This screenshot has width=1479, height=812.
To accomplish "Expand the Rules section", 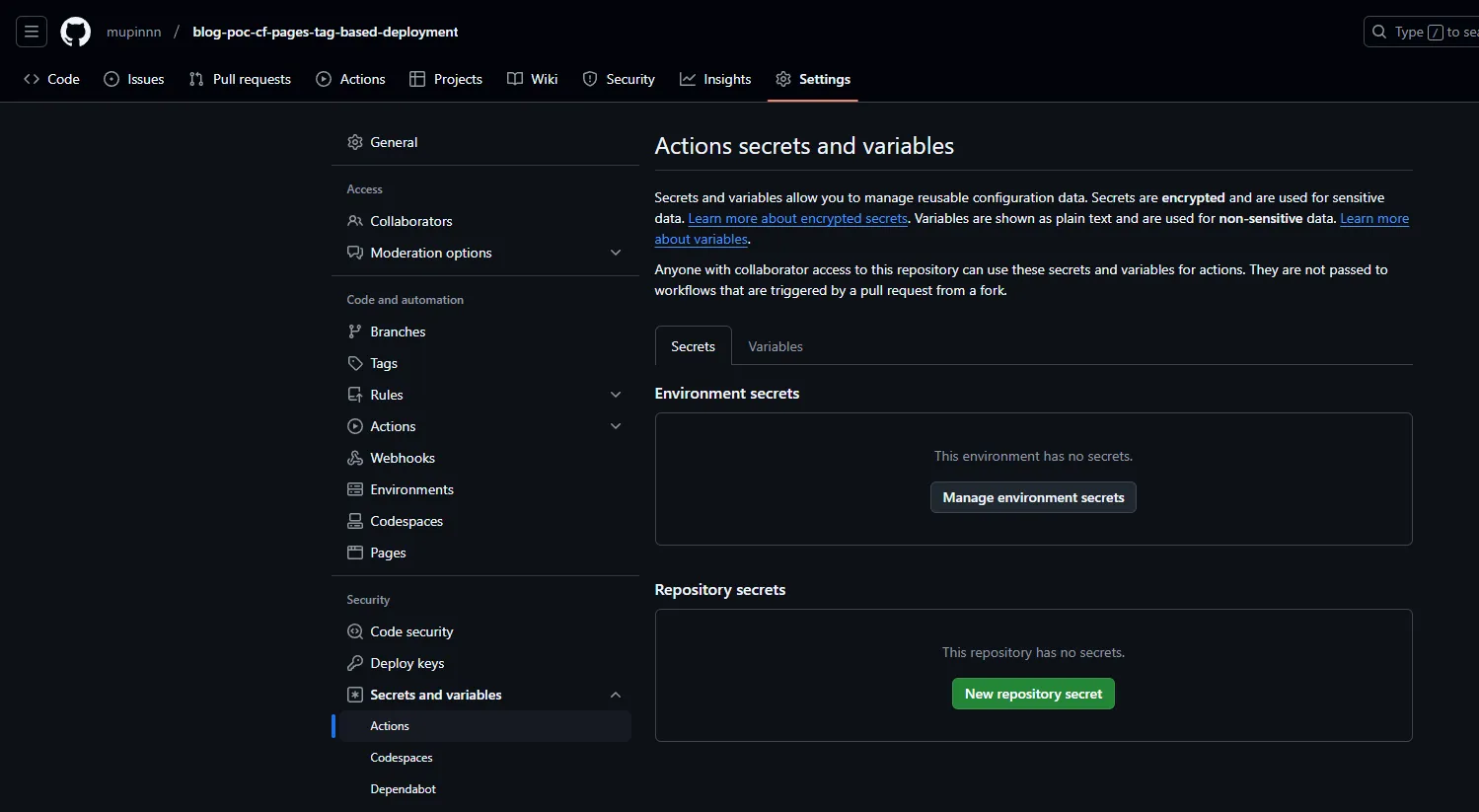I will click(616, 395).
